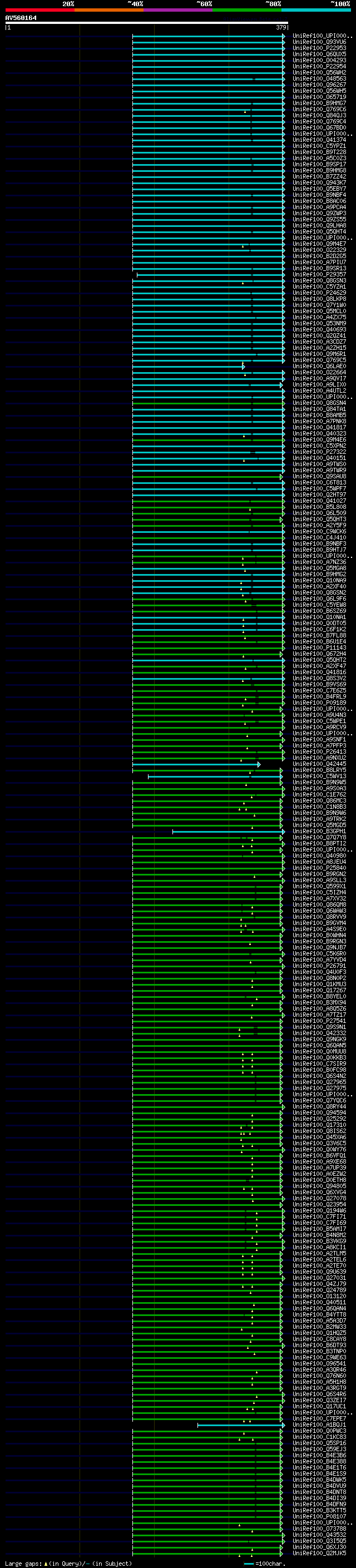The image size is (356, 1568).
Task: Open hit UniRef100_P22953
Action: [319, 48]
